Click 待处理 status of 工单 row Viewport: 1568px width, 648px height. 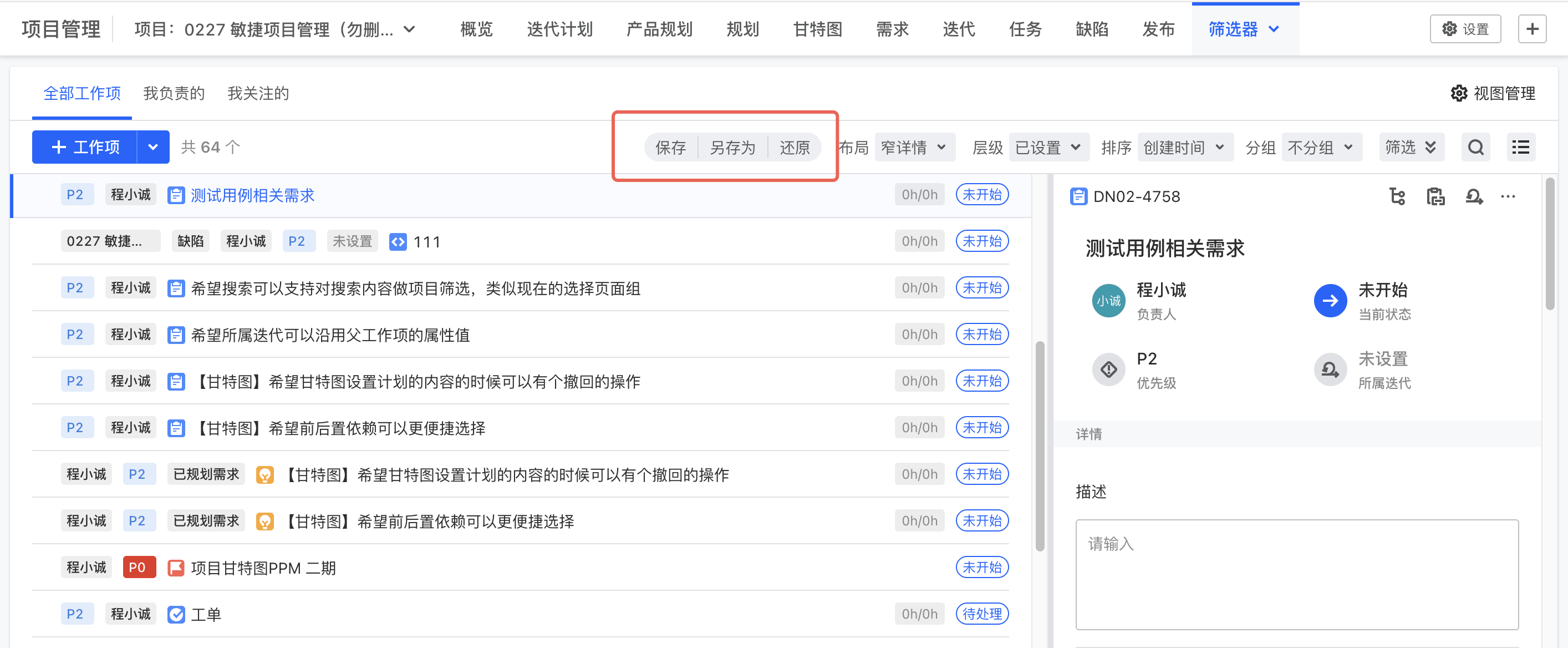tap(982, 614)
